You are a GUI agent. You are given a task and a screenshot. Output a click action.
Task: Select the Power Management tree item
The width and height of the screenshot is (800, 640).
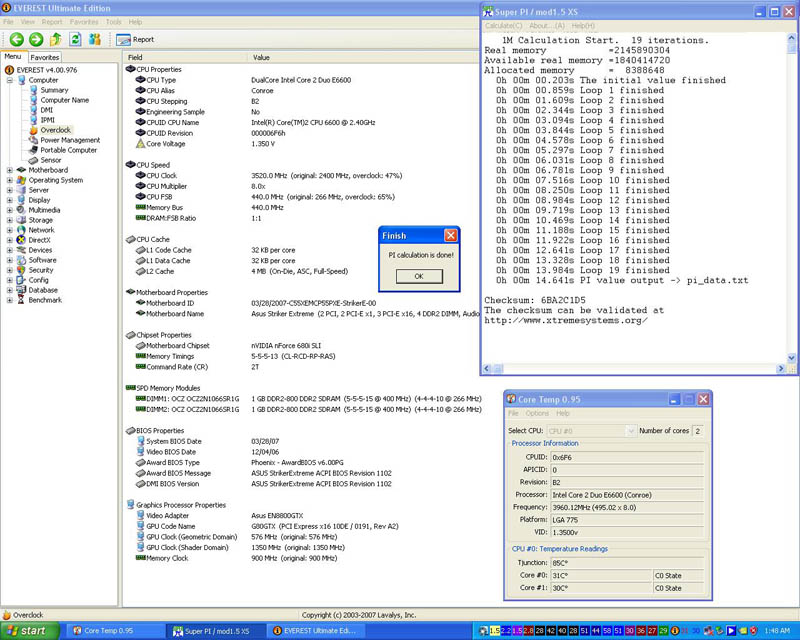(70, 140)
